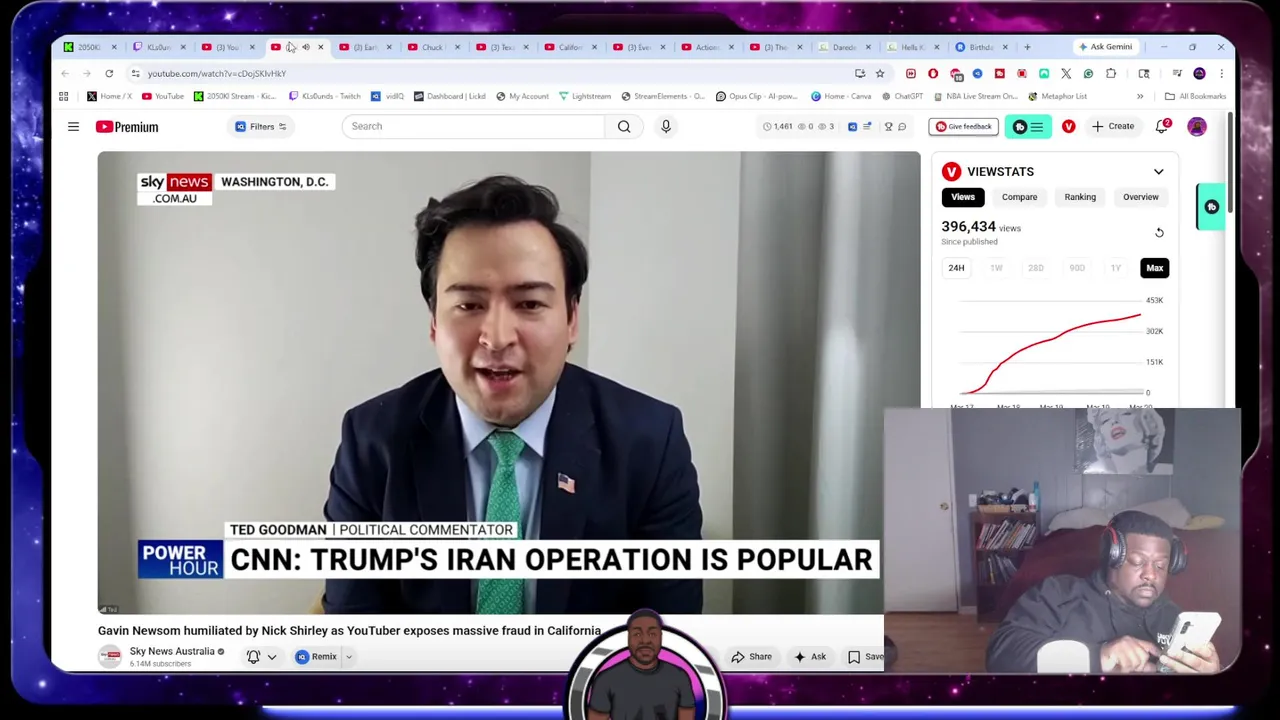Open the teal side tab extension icon
The image size is (1280, 720).
pos(1211,207)
